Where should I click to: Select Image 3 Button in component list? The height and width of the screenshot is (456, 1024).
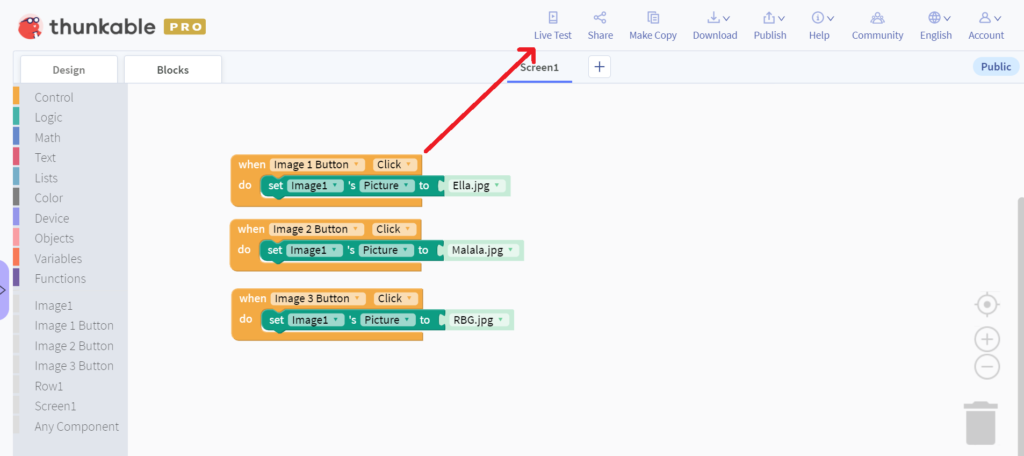click(74, 366)
